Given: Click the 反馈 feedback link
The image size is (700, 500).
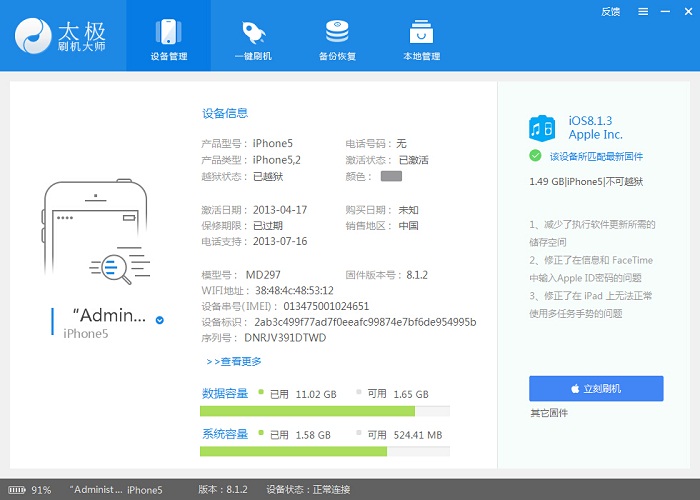Looking at the screenshot, I should [610, 11].
